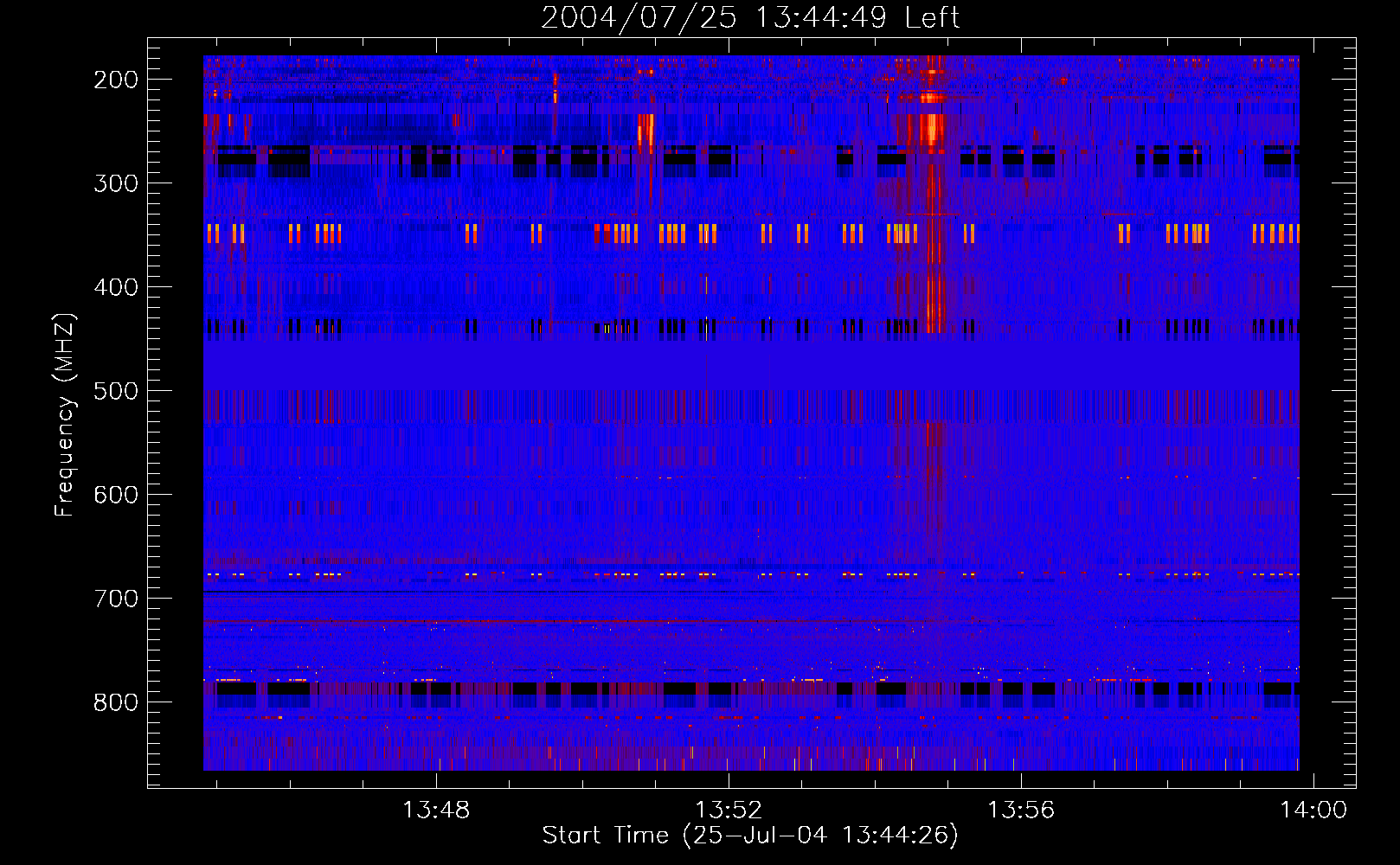Click the 700 frequency tick label

(x=116, y=599)
